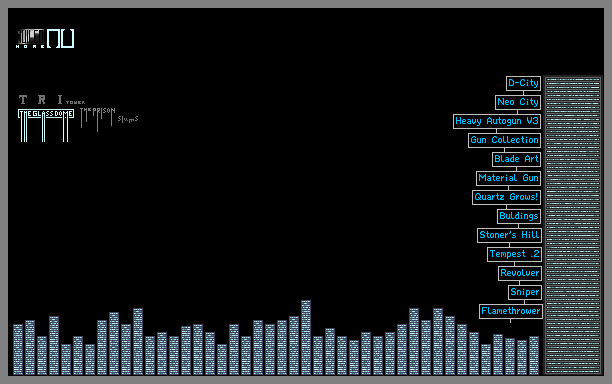Viewport: 612px width, 384px height.
Task: Select the Revolver entry
Action: pos(520,273)
